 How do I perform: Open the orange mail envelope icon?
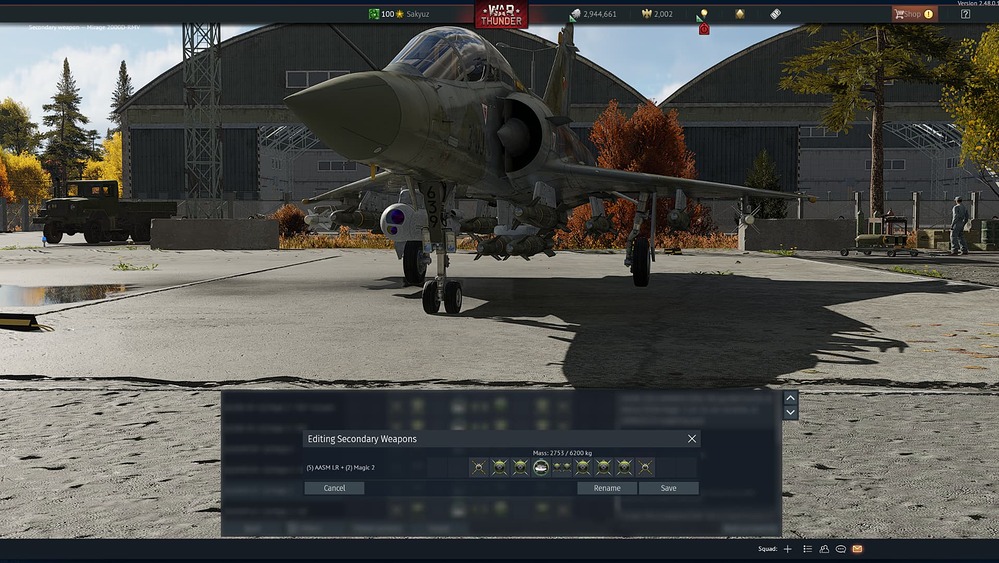(858, 549)
